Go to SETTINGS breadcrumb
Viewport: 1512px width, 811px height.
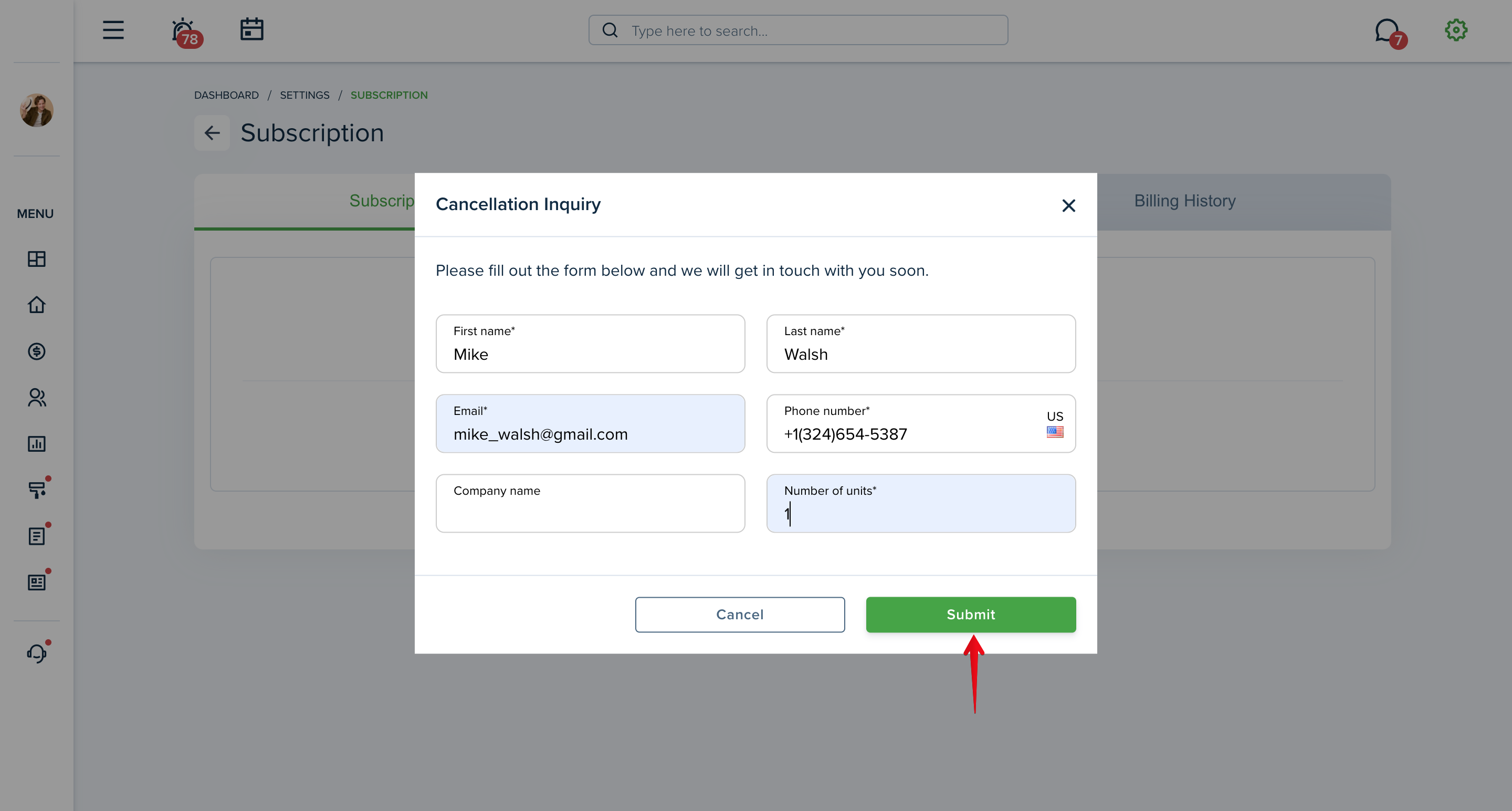click(304, 95)
